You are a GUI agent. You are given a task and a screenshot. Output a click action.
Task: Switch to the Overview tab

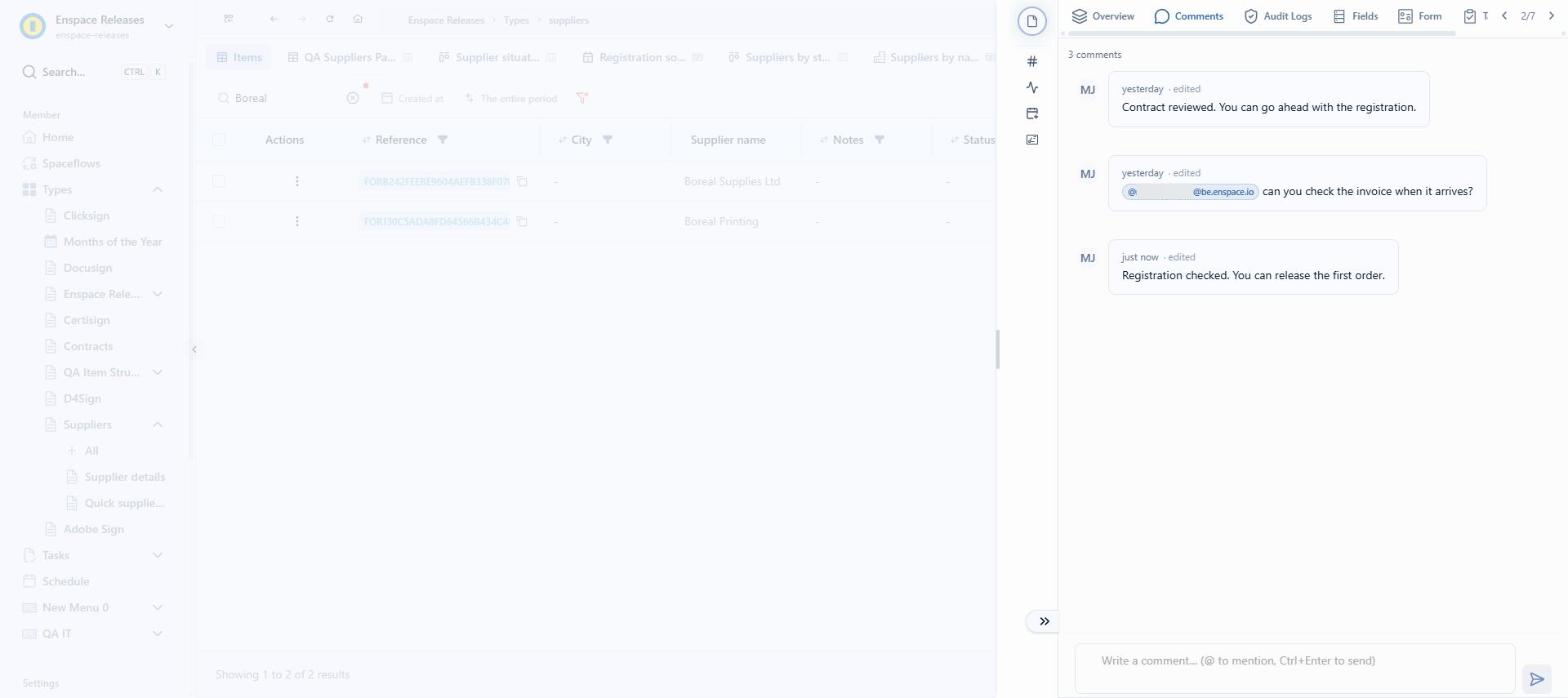1102,16
